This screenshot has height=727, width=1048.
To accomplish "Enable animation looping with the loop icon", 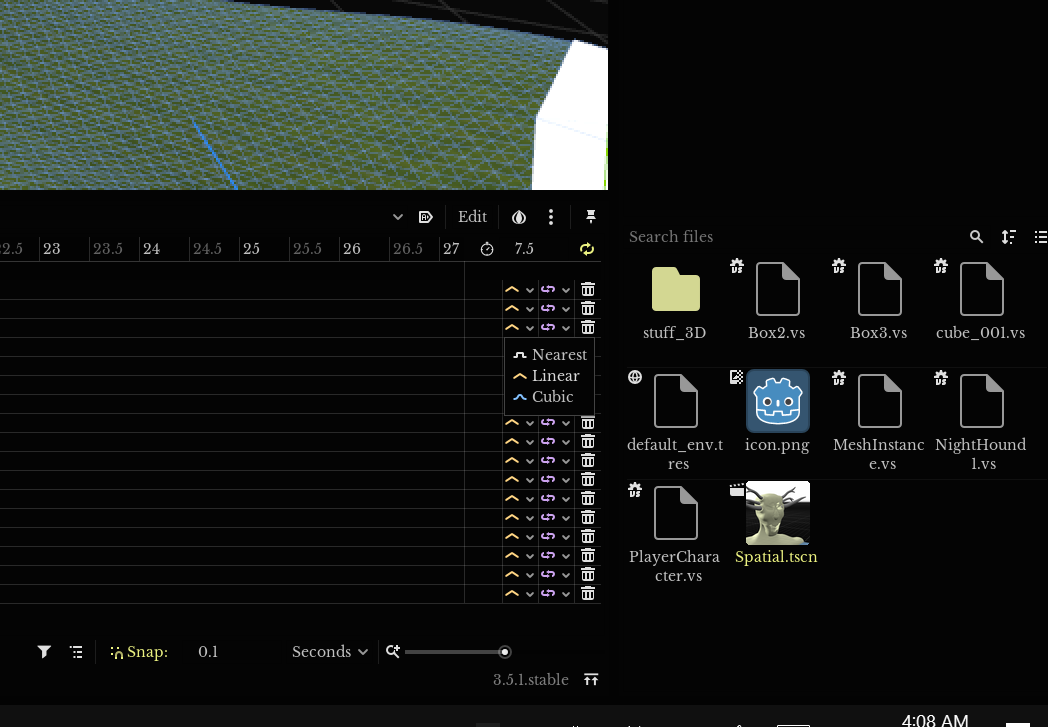I will (x=587, y=249).
